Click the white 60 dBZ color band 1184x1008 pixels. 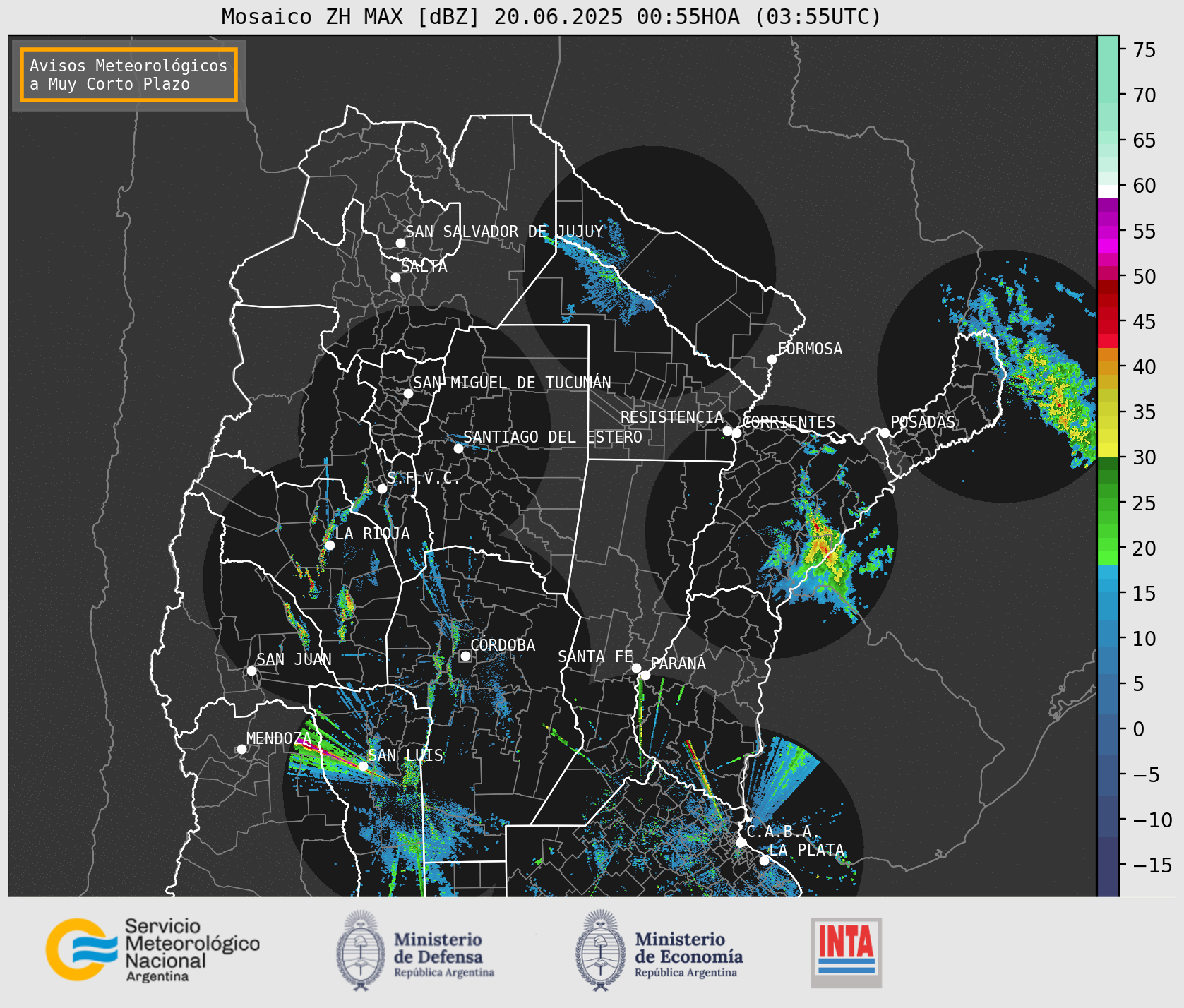pyautogui.click(x=1108, y=191)
